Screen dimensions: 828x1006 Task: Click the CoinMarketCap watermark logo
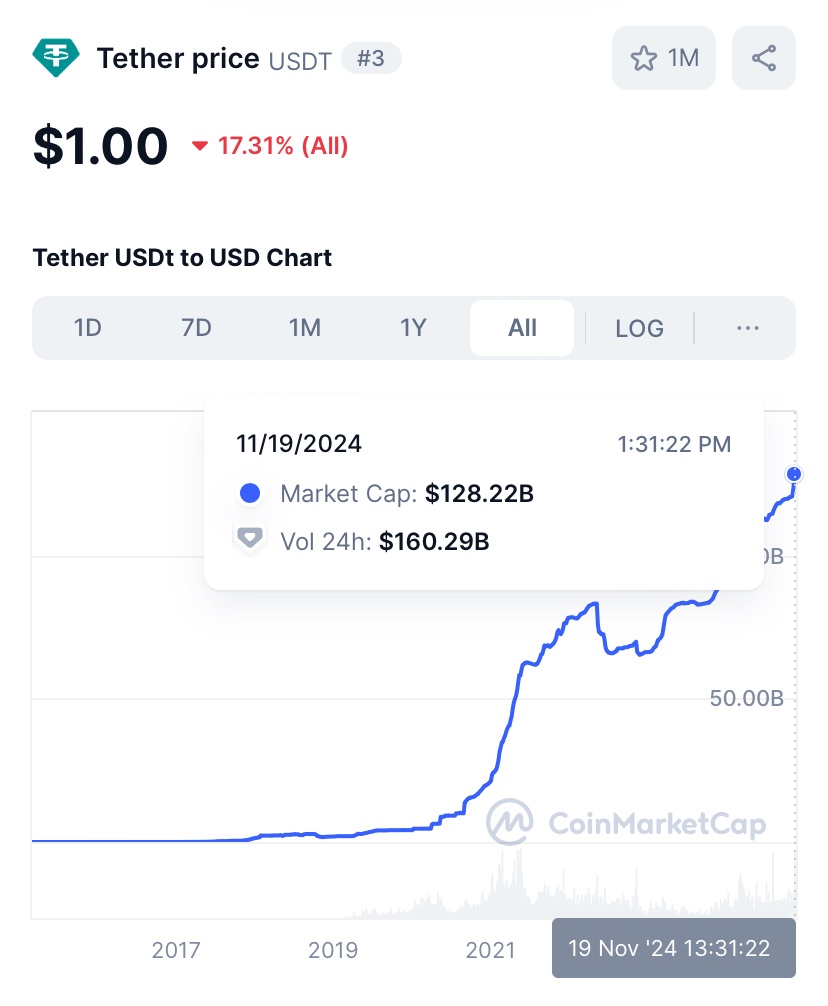tap(510, 823)
